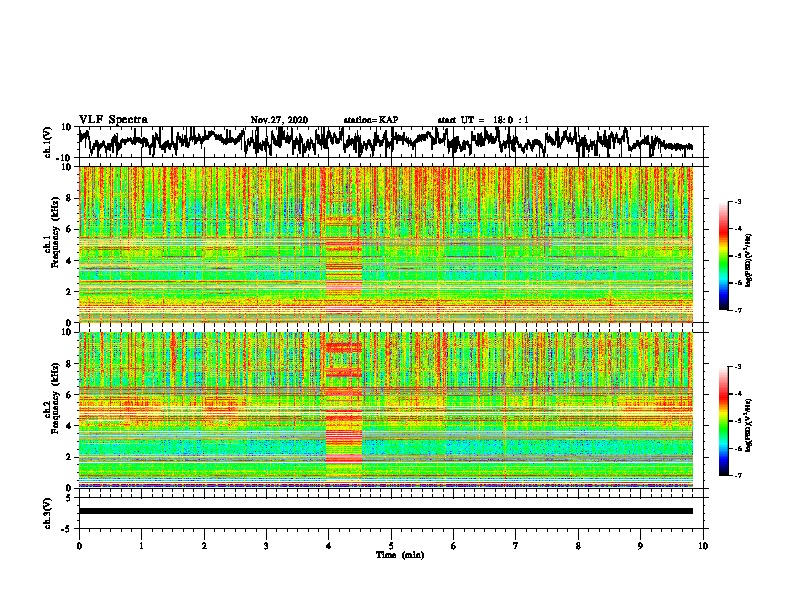Select the ch.1 spectrogram panel
This screenshot has height=612, width=792.
(x=385, y=244)
